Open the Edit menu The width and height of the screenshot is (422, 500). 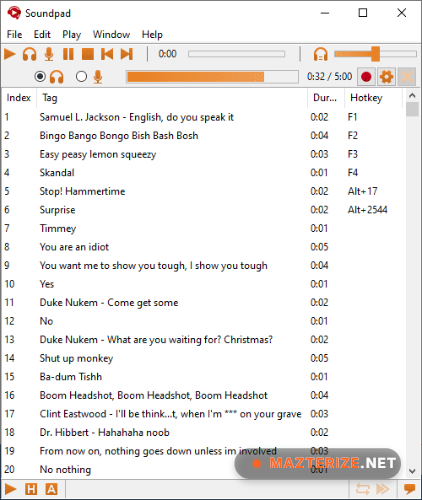click(x=42, y=34)
